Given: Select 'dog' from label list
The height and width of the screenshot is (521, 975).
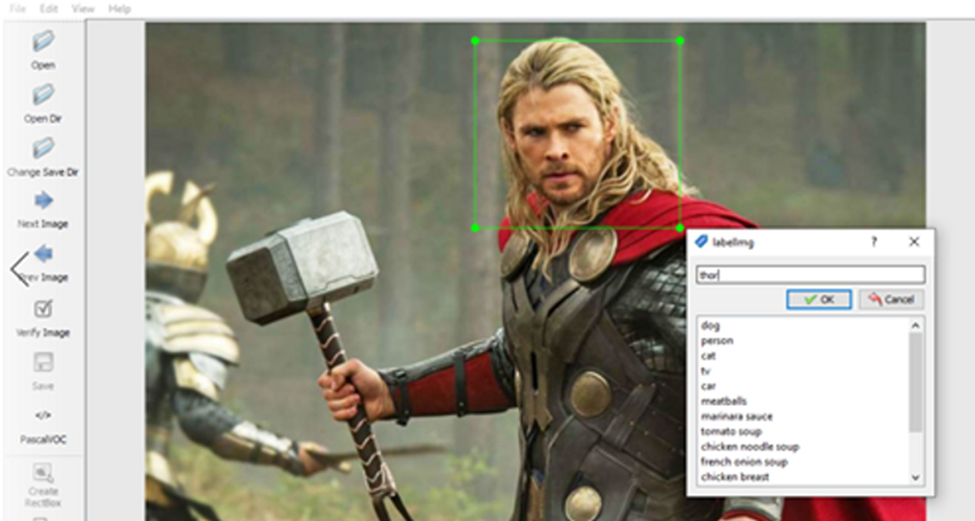Looking at the screenshot, I should tap(710, 326).
